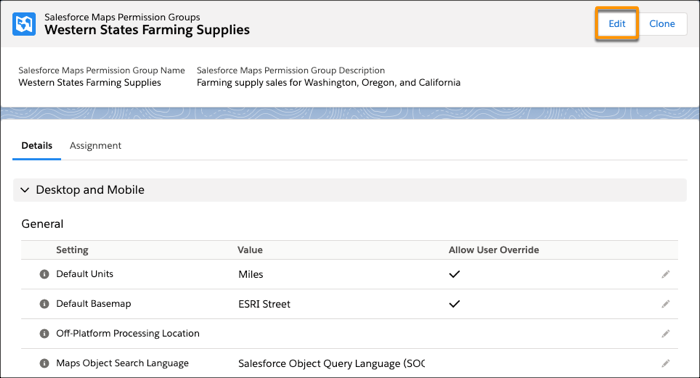700x378 pixels.
Task: Click pencil icon for Maps Object Search Language
Action: pyautogui.click(x=666, y=363)
